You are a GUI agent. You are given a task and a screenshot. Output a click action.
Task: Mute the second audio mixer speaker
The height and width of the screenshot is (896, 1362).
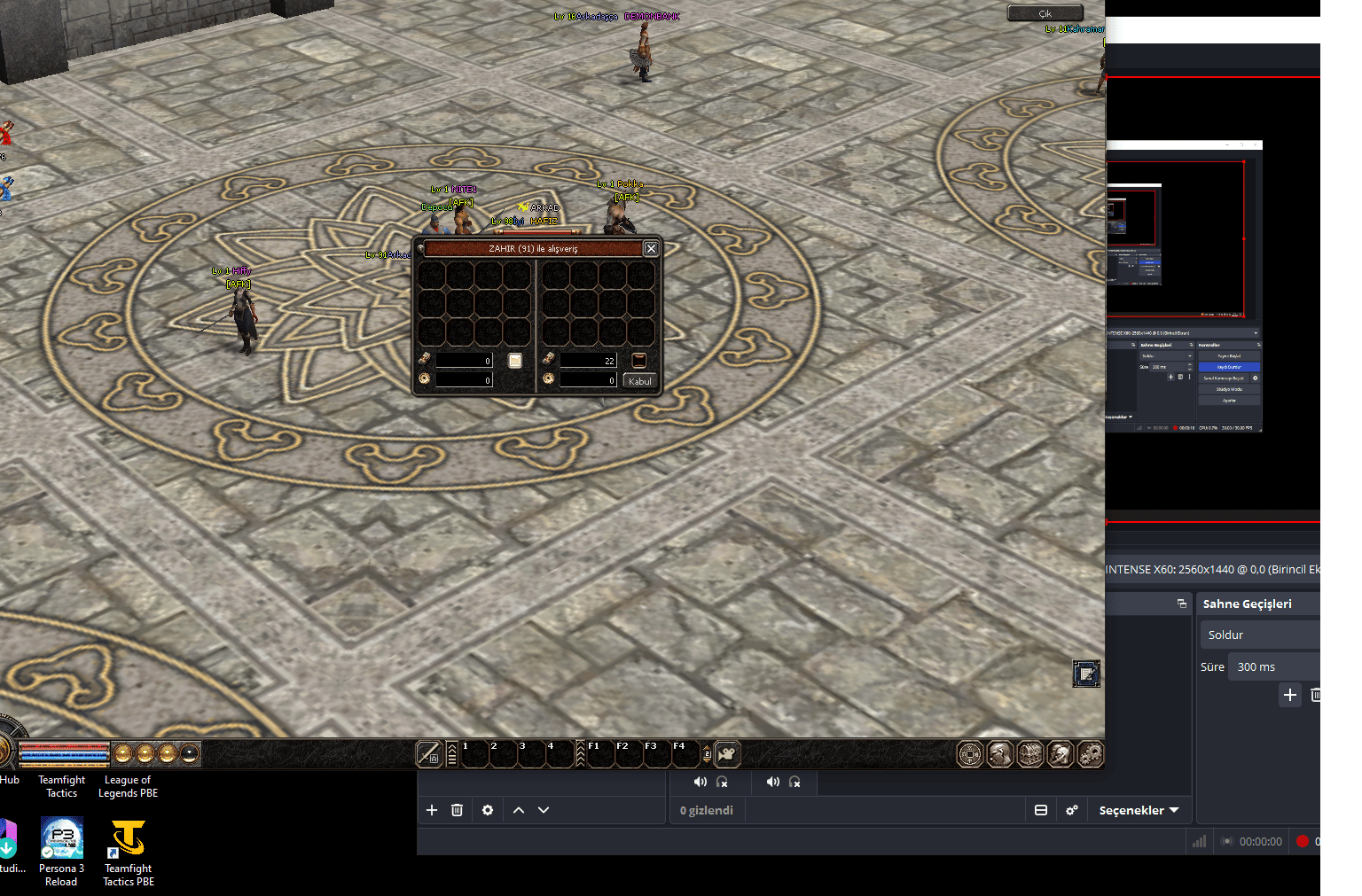(x=772, y=782)
